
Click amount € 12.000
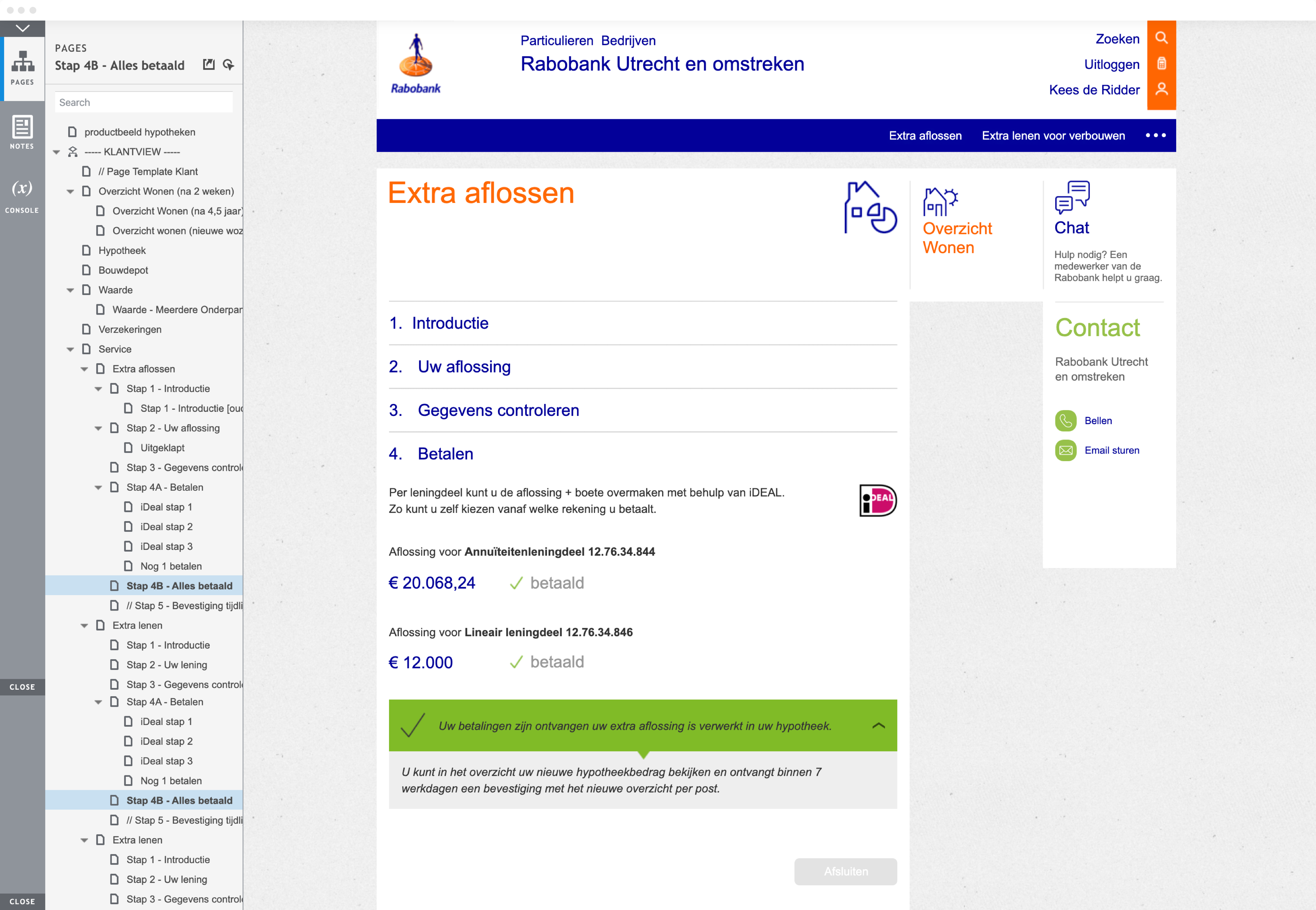click(x=420, y=663)
